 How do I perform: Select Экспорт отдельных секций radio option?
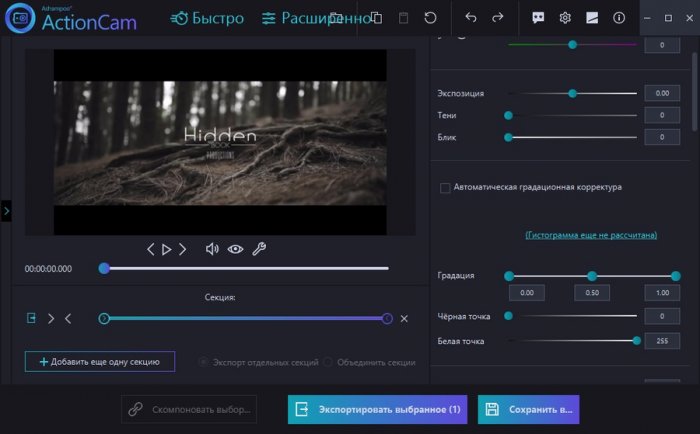coord(204,362)
